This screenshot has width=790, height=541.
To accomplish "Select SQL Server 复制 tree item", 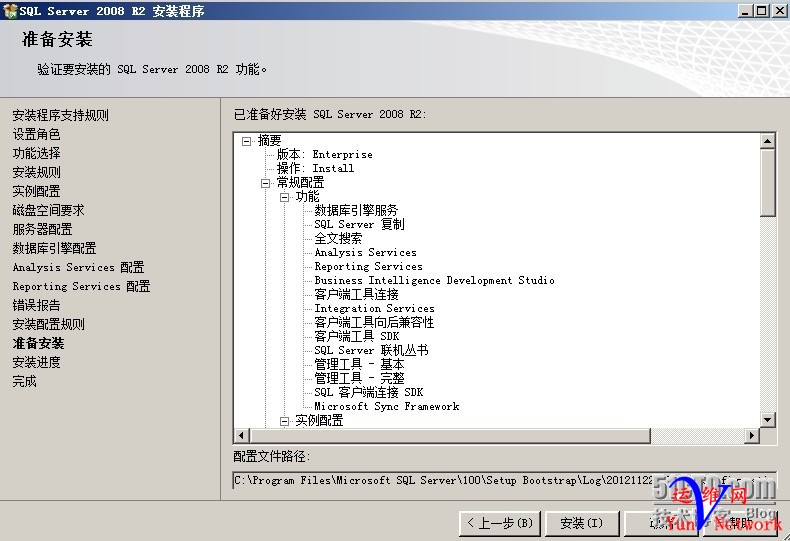I will click(359, 225).
